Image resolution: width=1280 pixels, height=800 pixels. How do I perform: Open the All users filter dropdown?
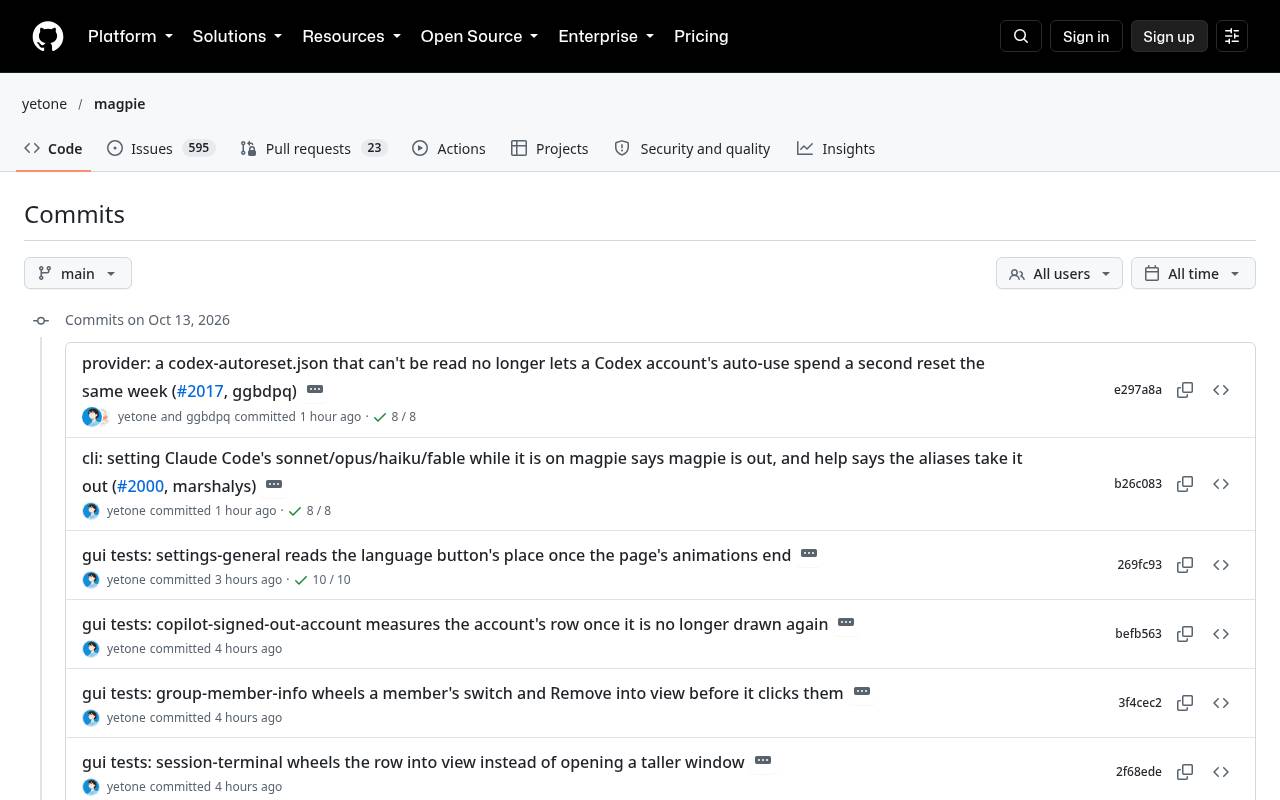(1059, 274)
